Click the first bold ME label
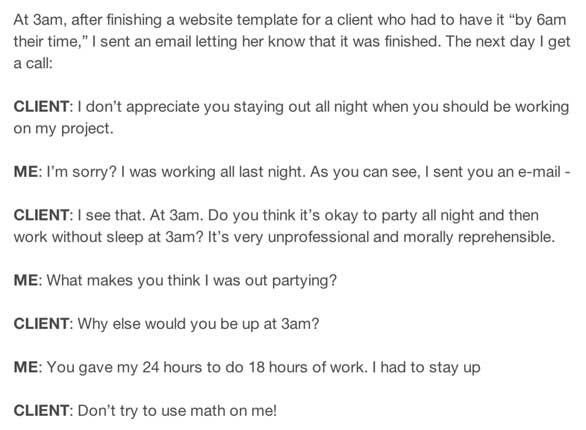Image resolution: width=586 pixels, height=430 pixels. (x=26, y=171)
